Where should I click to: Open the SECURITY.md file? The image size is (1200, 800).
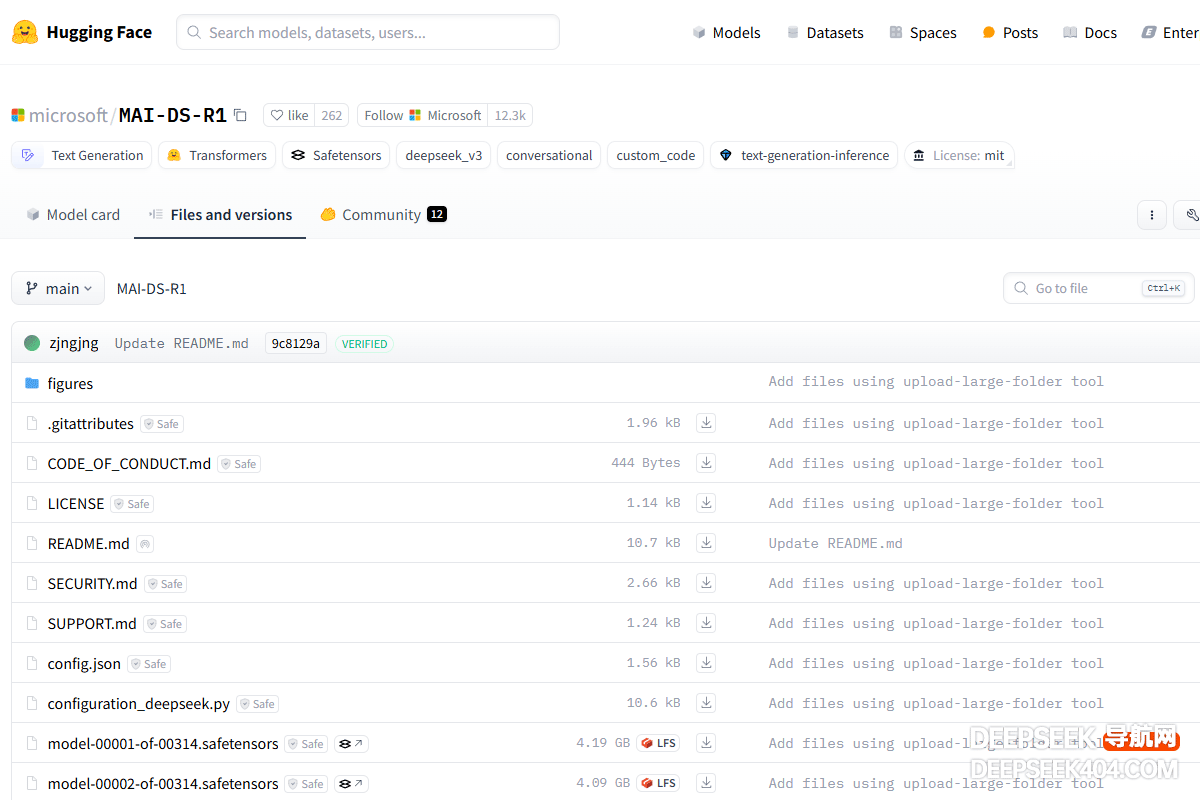pyautogui.click(x=92, y=583)
